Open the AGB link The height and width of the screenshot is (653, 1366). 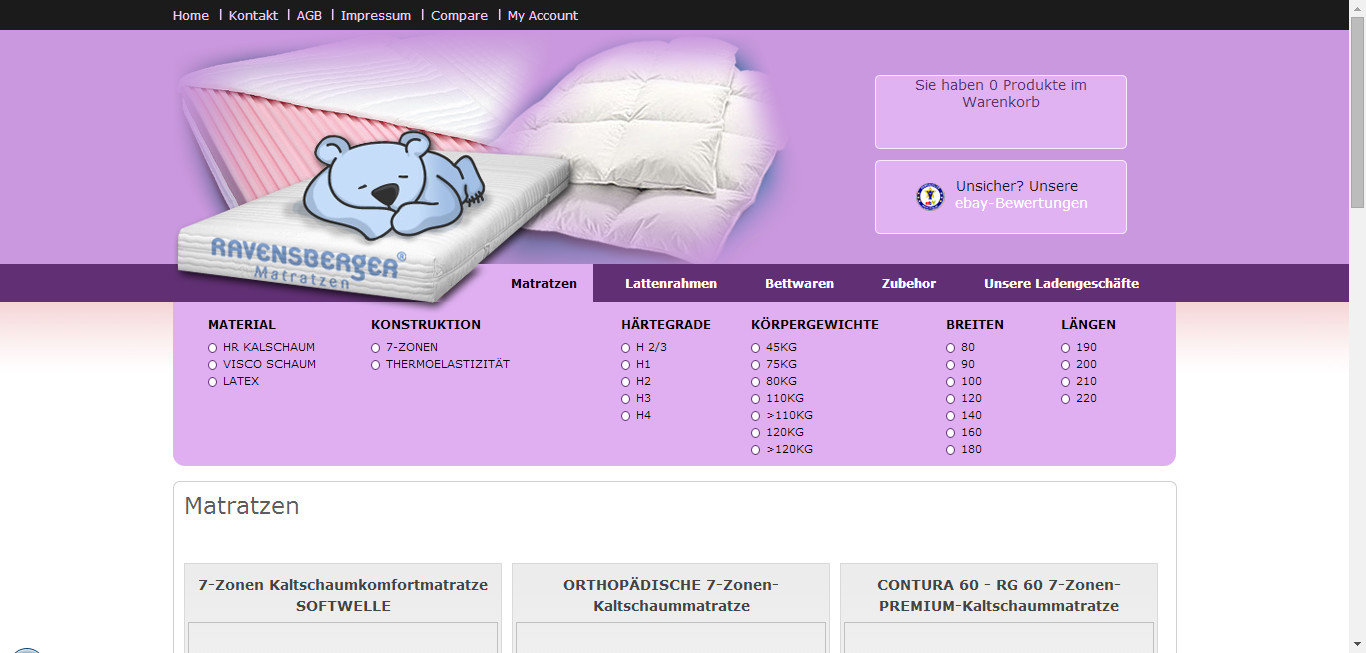[x=309, y=15]
